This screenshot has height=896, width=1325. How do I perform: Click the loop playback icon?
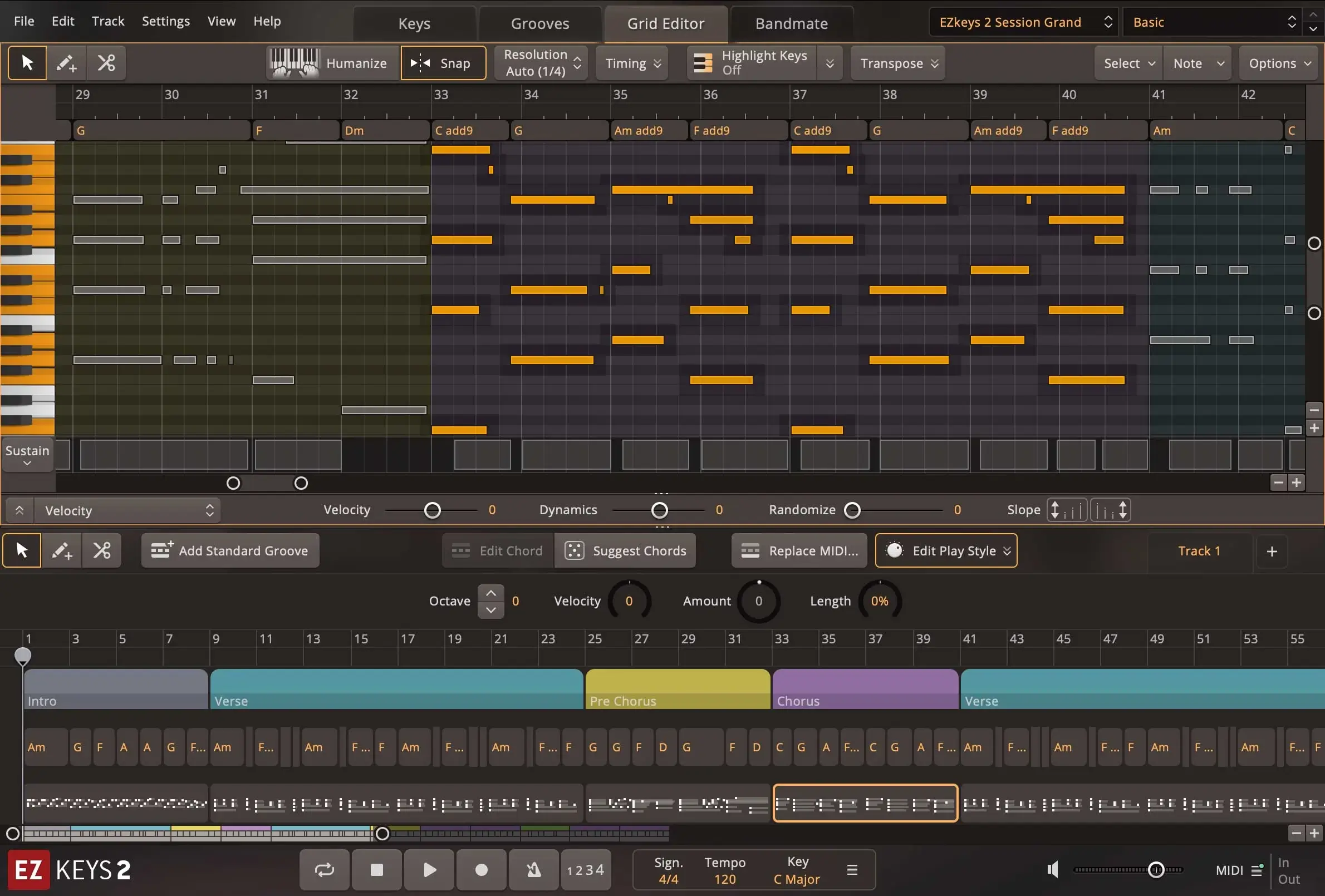[x=324, y=870]
